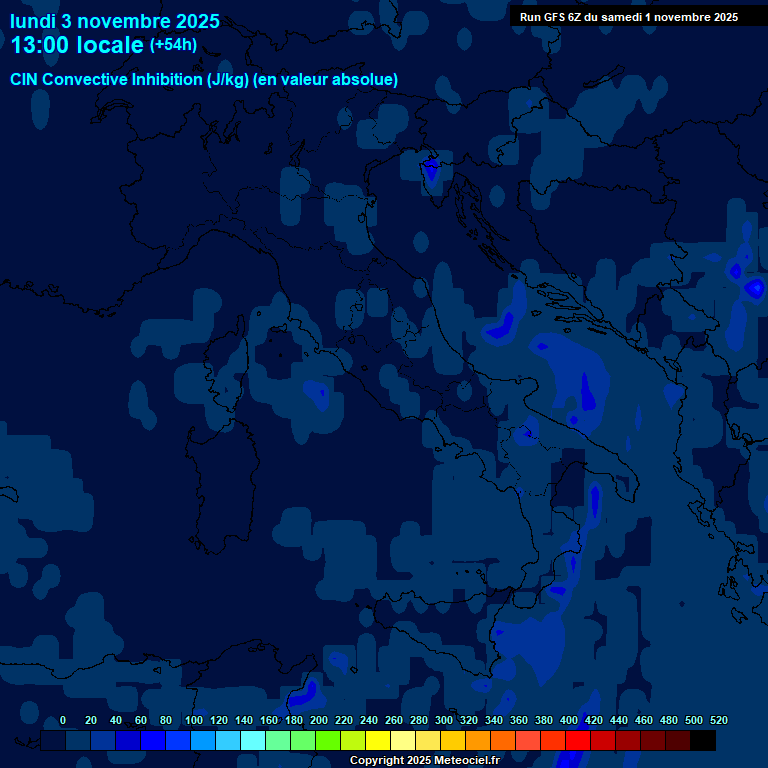Image resolution: width=768 pixels, height=768 pixels.
Task: Select the bright green swatch below label 200
Action: click(328, 741)
